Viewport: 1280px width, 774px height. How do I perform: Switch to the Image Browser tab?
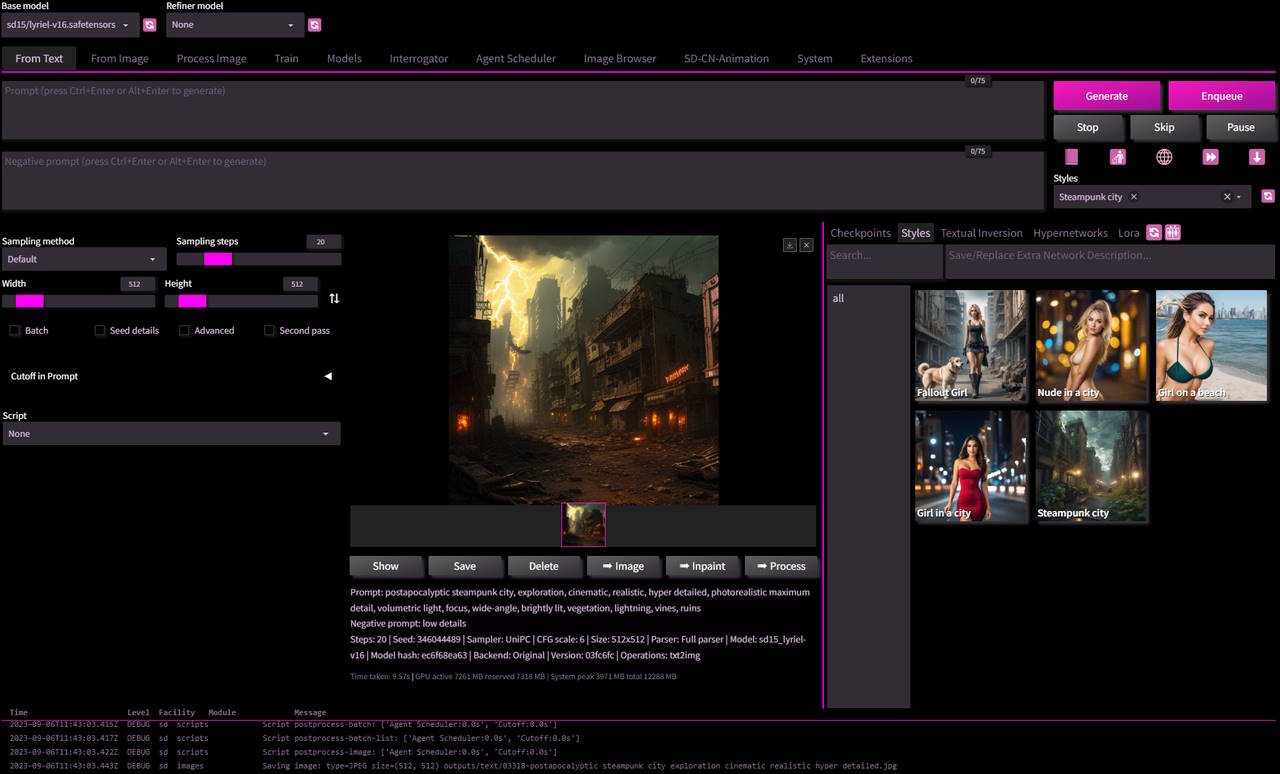point(619,59)
